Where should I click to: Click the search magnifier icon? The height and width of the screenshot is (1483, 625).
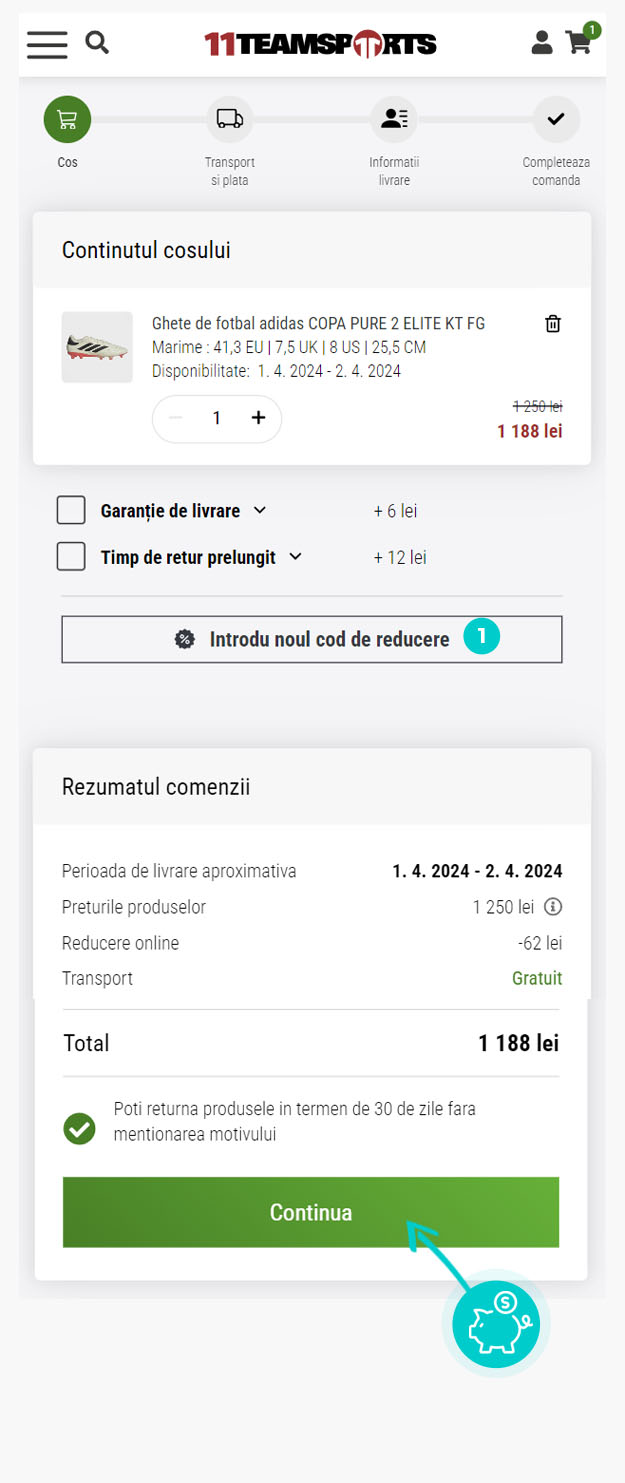[x=97, y=42]
